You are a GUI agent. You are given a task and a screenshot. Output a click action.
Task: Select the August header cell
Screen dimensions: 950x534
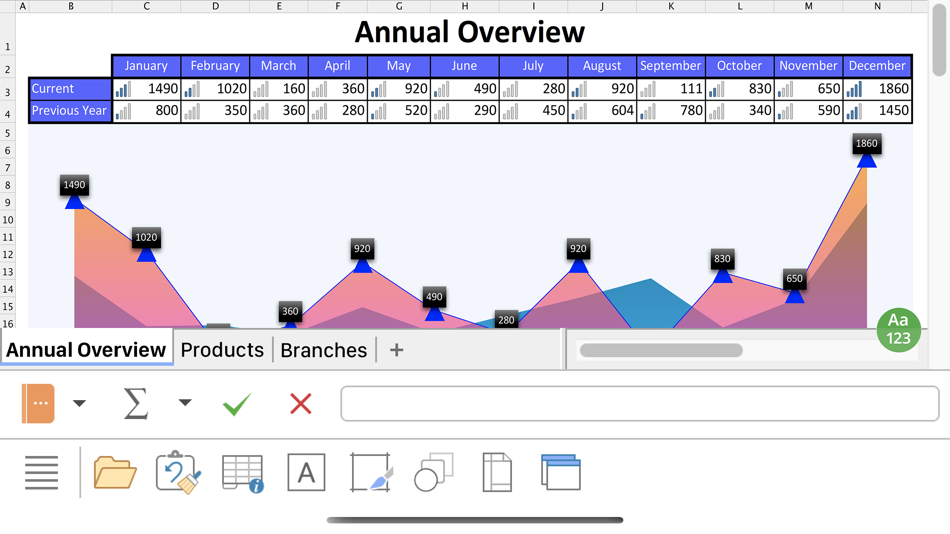(602, 65)
